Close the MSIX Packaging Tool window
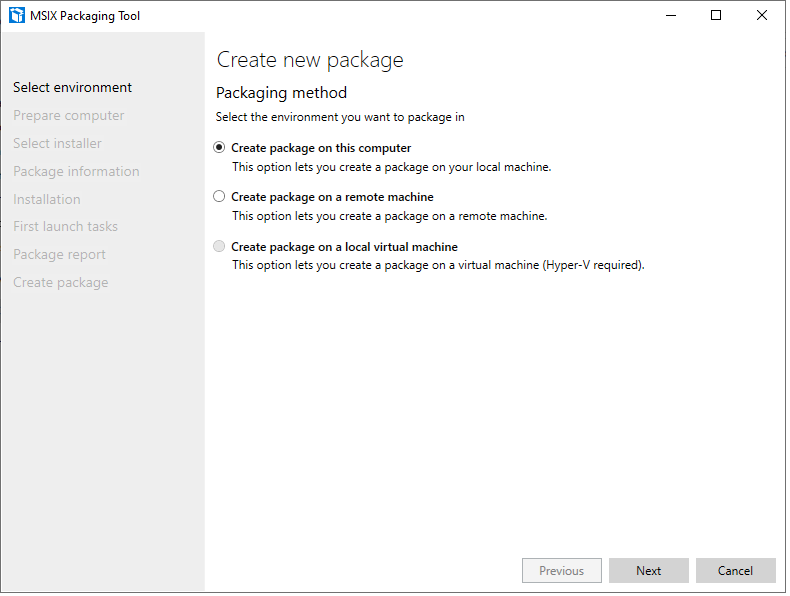790x596 pixels. (x=762, y=15)
